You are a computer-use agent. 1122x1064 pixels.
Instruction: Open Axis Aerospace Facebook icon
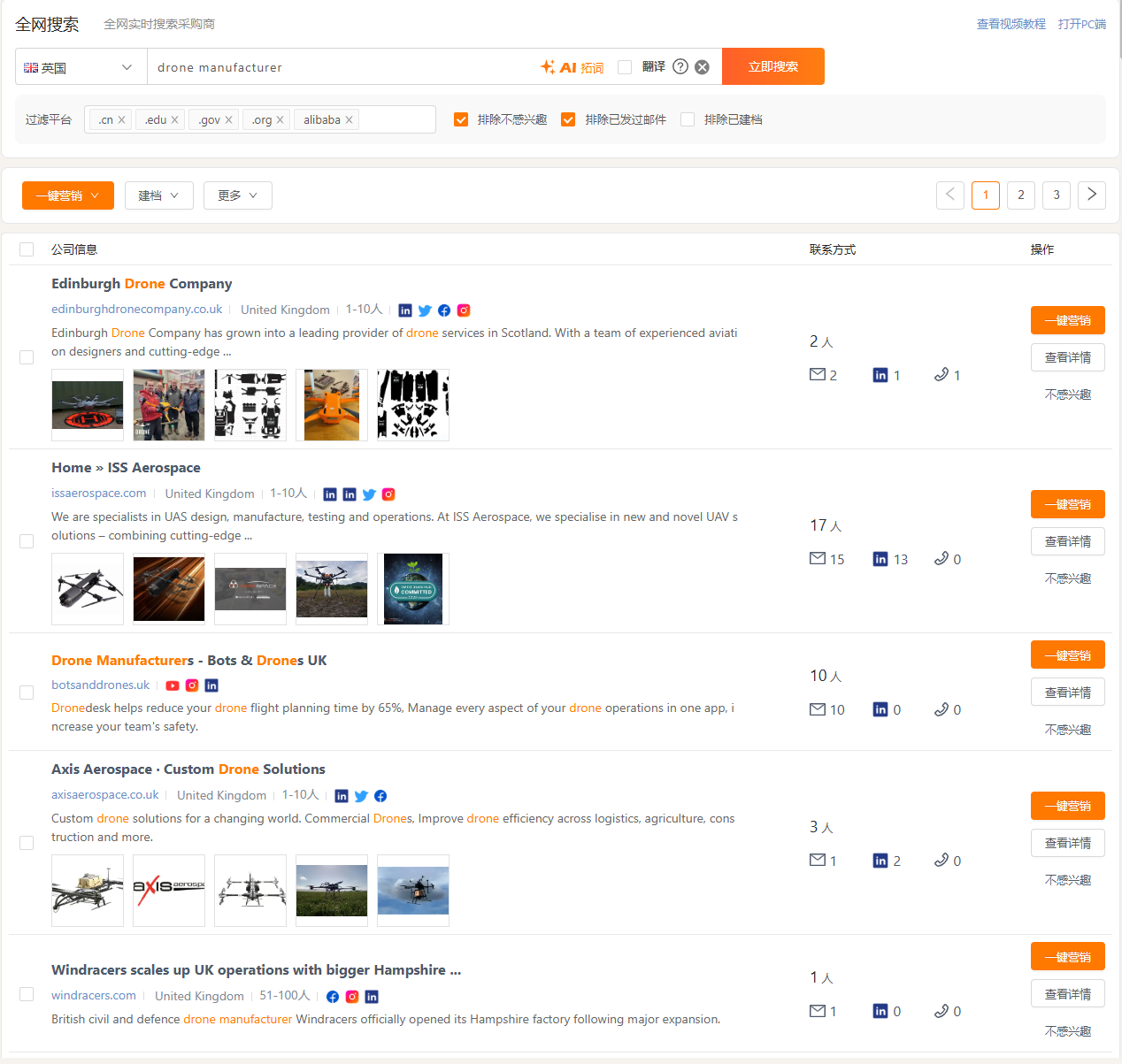[x=380, y=796]
